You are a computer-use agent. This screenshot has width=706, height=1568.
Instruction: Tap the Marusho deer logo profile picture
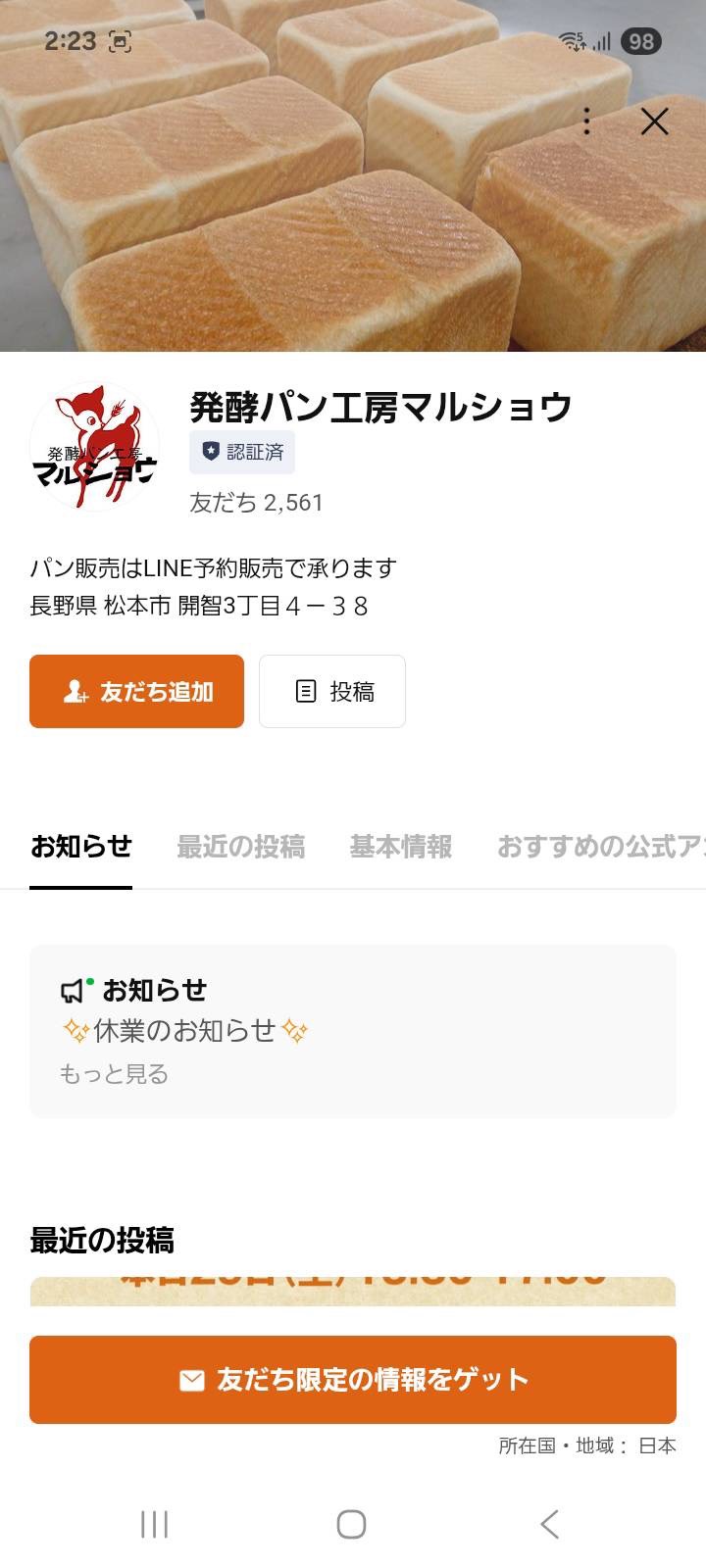coord(94,446)
